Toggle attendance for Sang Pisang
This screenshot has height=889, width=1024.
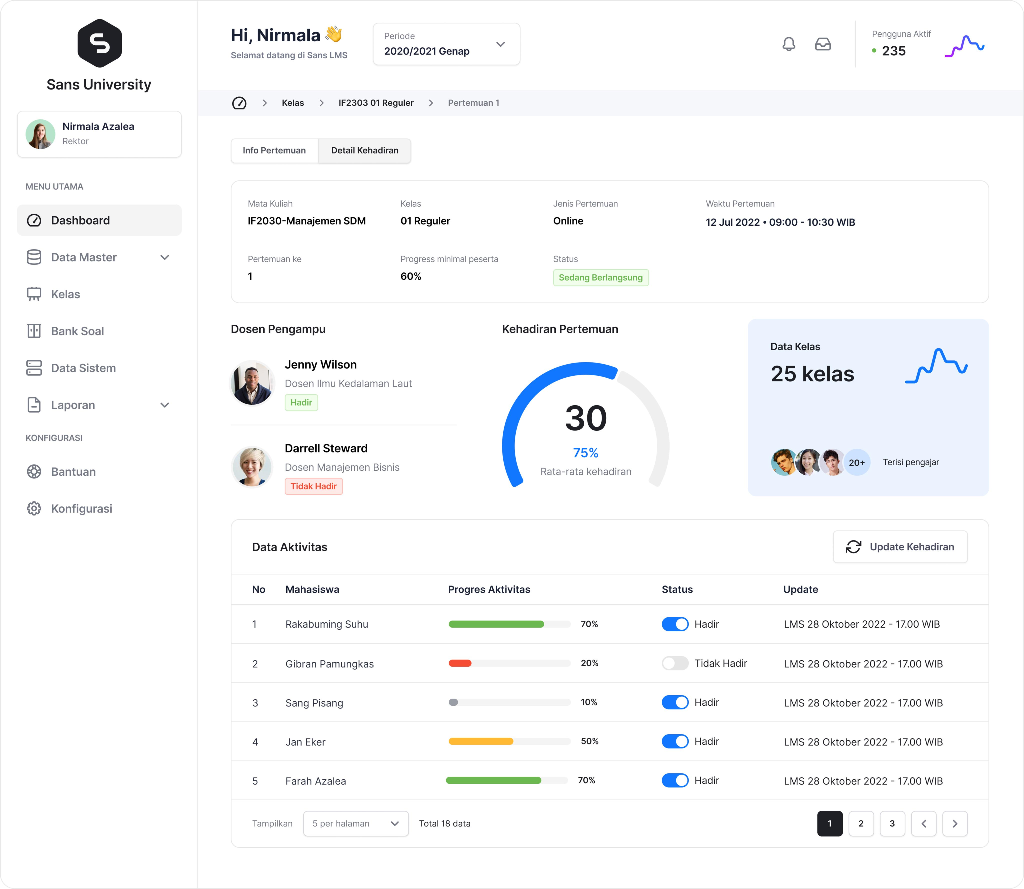click(x=675, y=702)
